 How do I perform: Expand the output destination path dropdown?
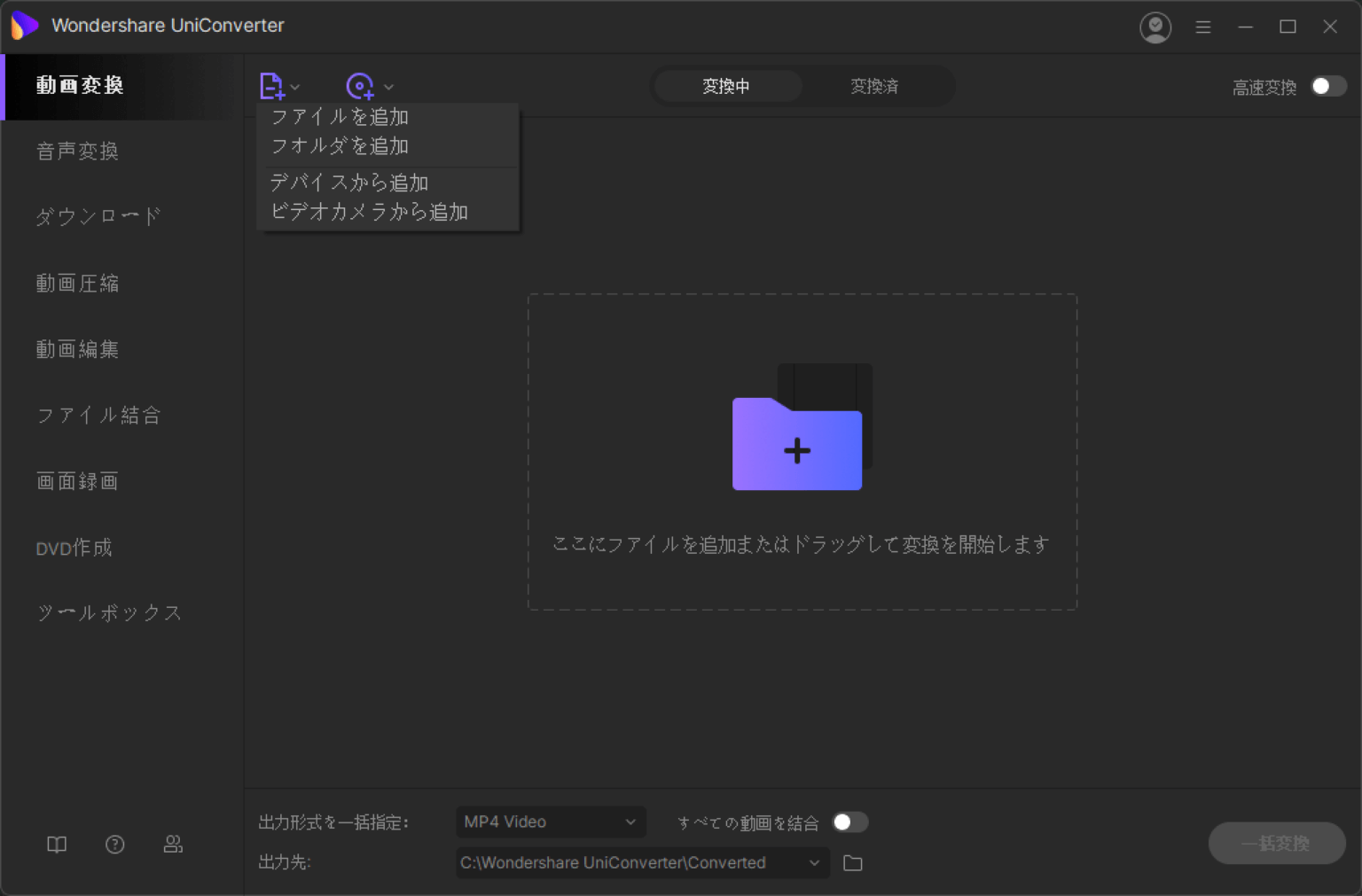click(x=812, y=862)
